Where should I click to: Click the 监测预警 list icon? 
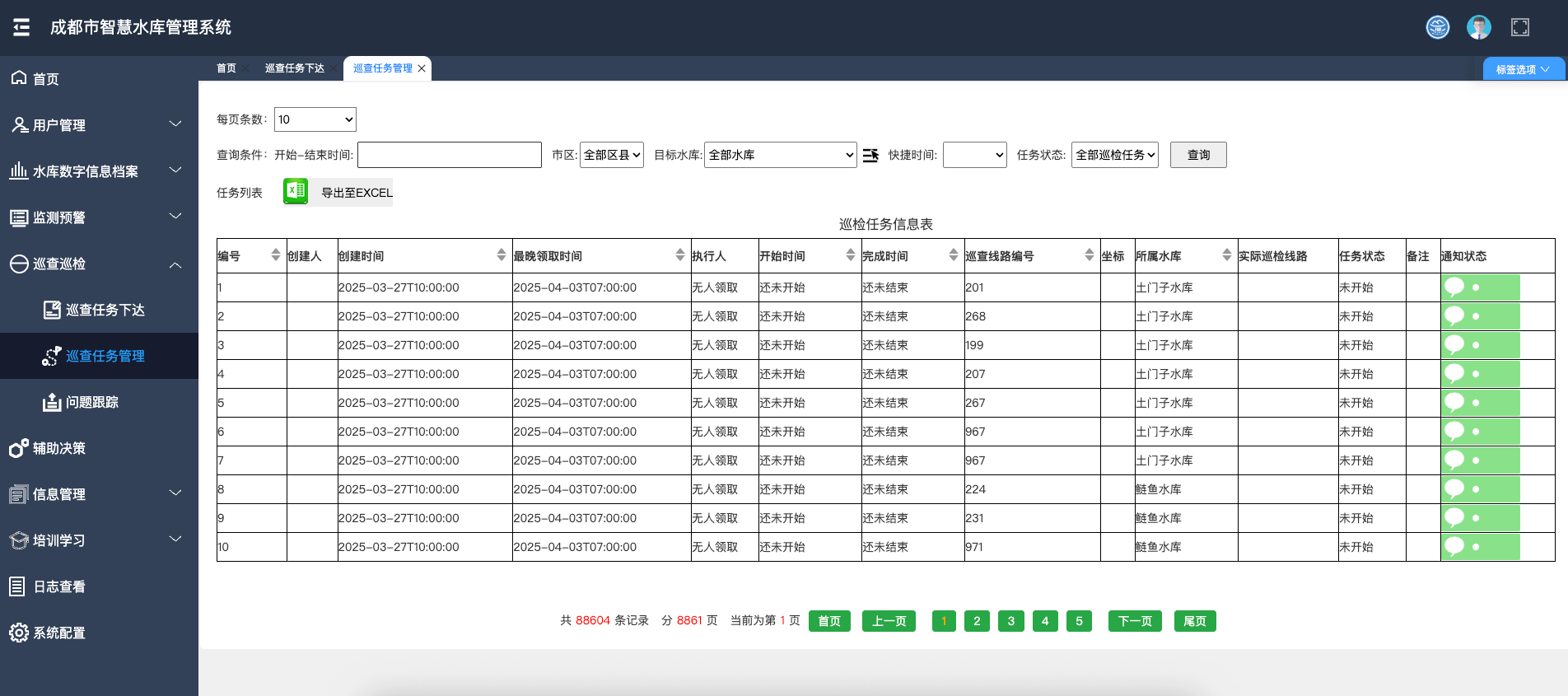[x=19, y=217]
